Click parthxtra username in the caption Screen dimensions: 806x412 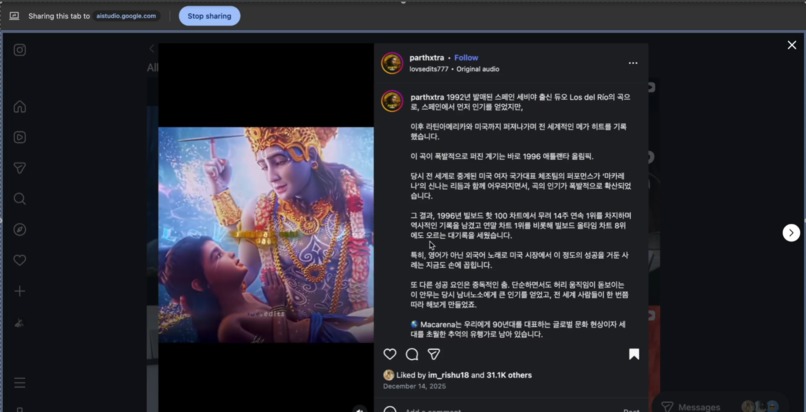(x=427, y=97)
